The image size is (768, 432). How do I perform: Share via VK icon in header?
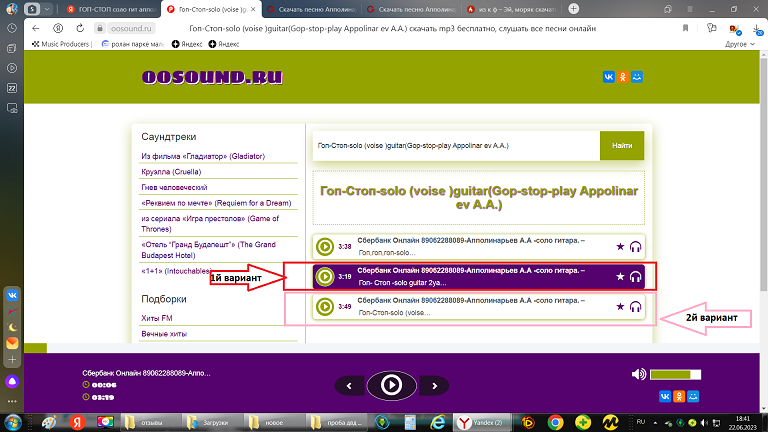coord(608,77)
